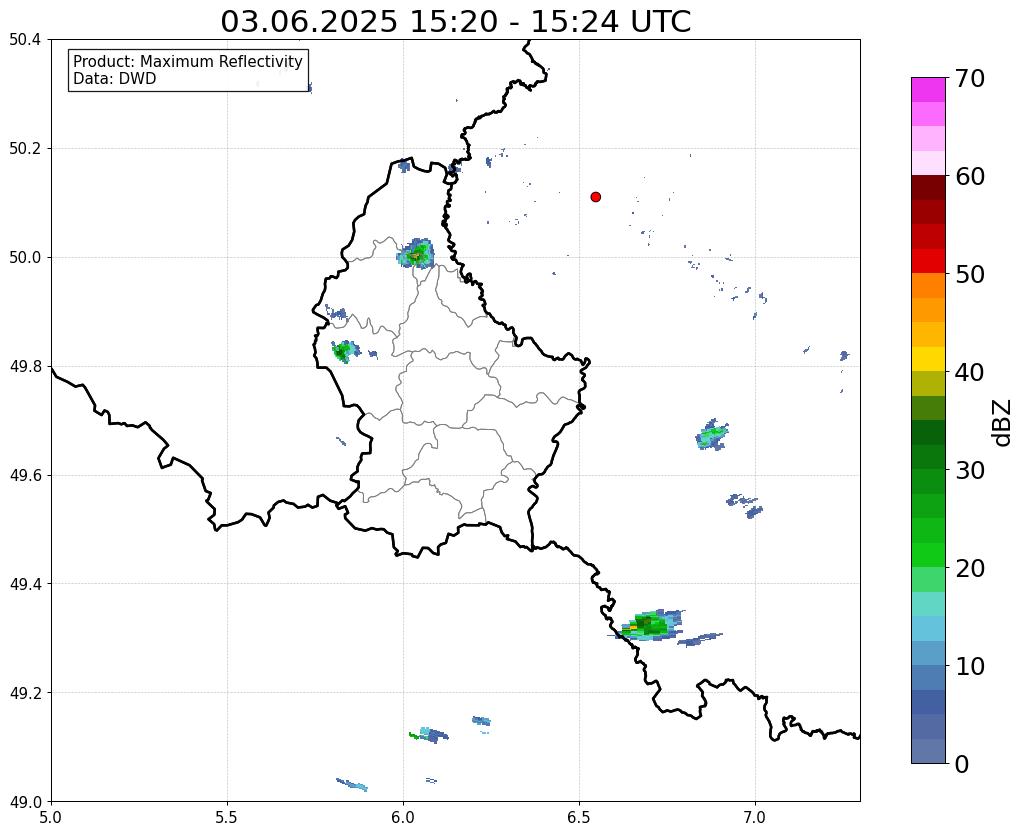Viewport: 1023px width, 834px height.
Task: Click the longitude axis label 6.5
Action: tap(579, 817)
